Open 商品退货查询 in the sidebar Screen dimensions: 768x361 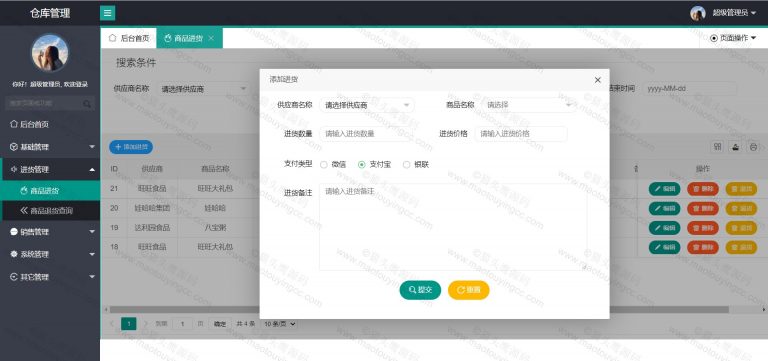coord(51,211)
